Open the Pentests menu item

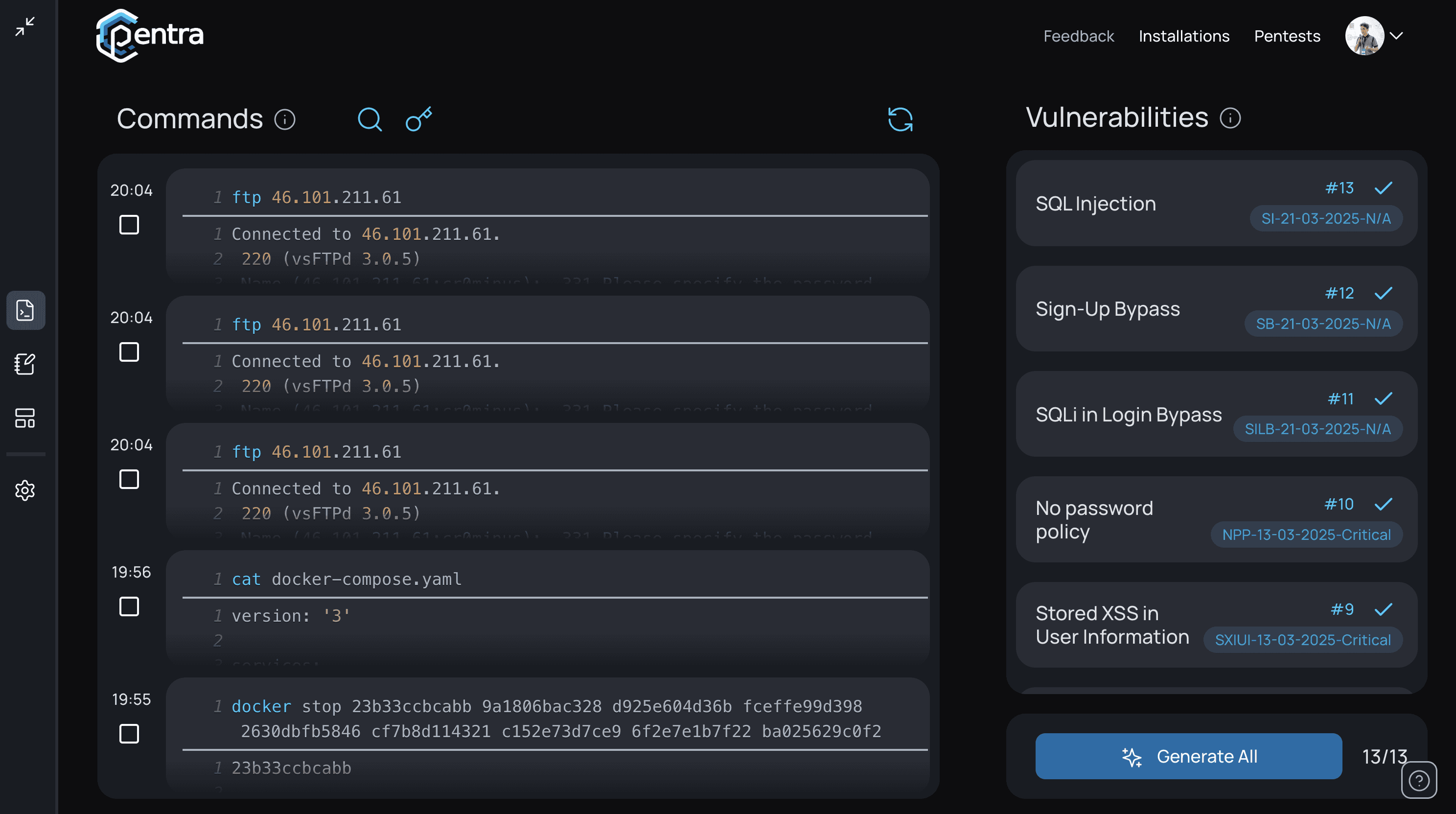click(x=1287, y=36)
